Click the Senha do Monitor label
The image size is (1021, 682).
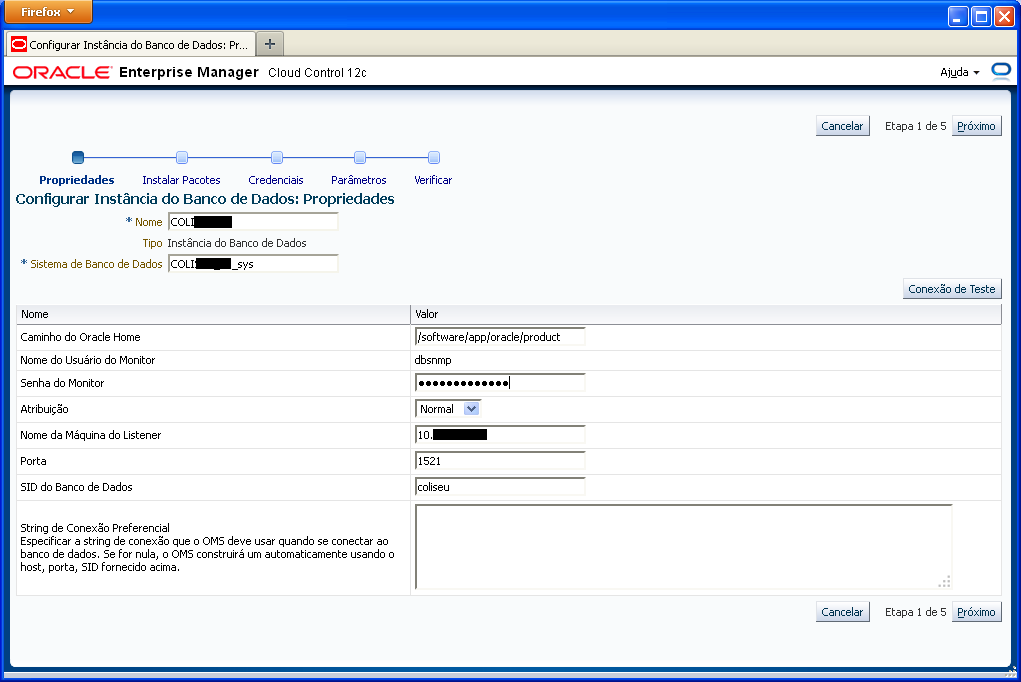pos(62,382)
